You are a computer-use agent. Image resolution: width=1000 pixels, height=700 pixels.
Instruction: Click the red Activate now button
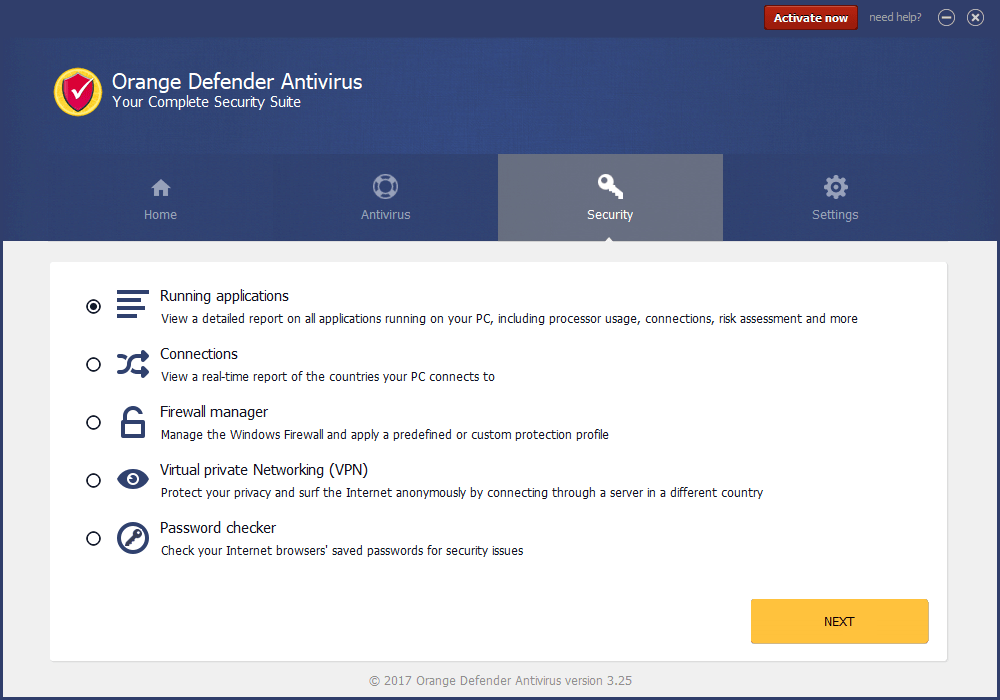[x=810, y=18]
